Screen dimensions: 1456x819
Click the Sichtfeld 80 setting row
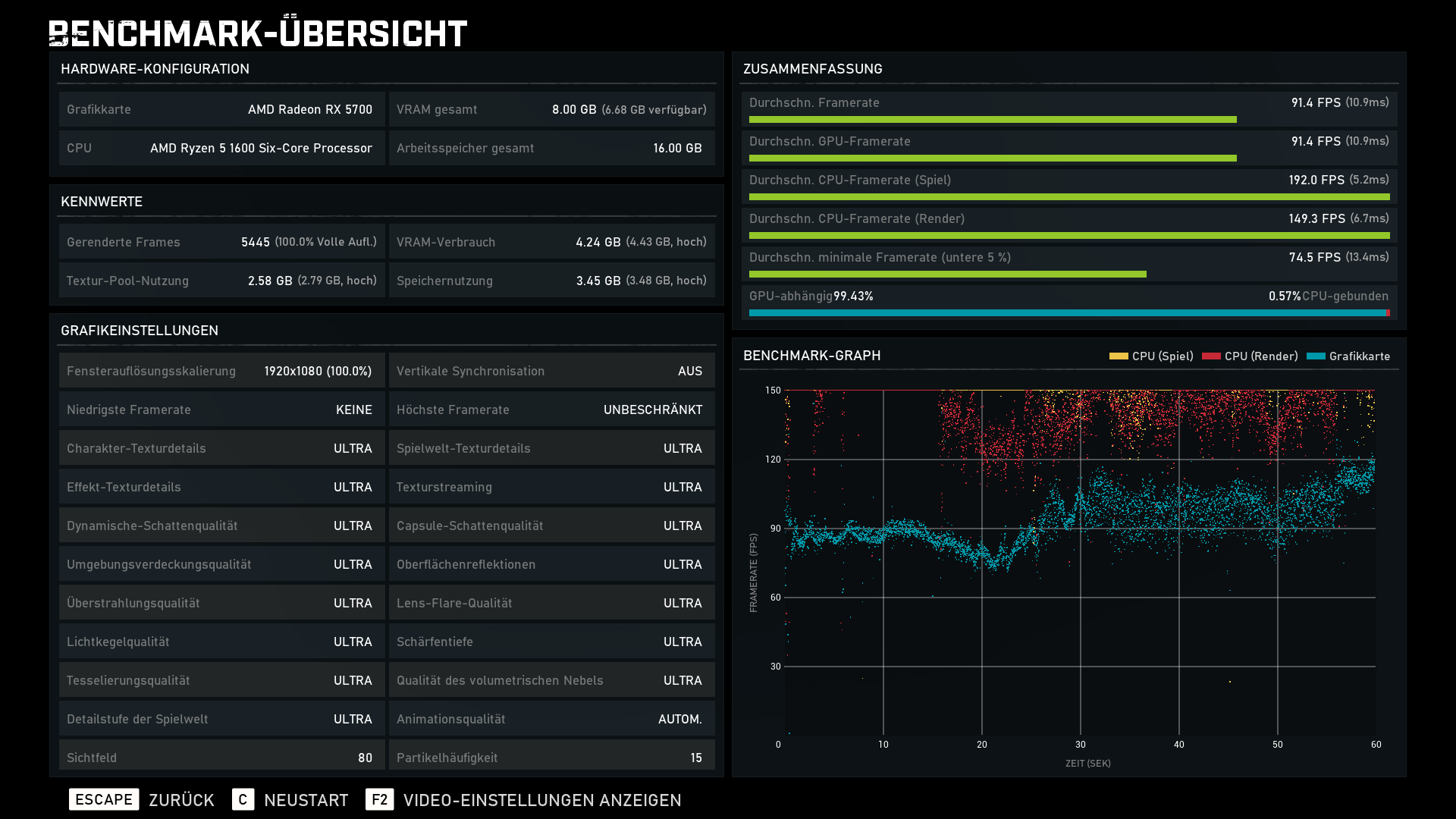[x=221, y=757]
